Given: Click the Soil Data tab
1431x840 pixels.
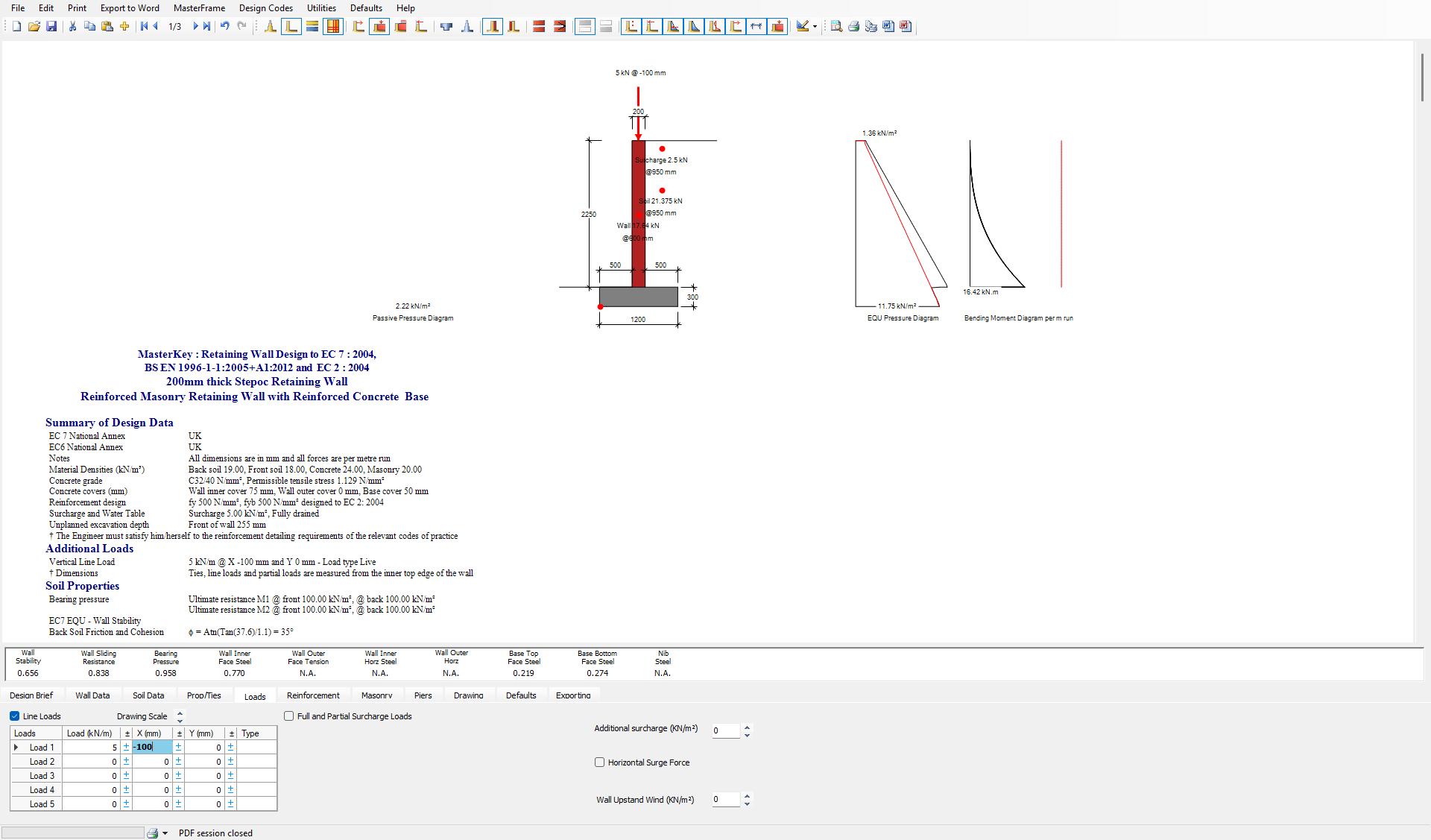Looking at the screenshot, I should (x=148, y=695).
